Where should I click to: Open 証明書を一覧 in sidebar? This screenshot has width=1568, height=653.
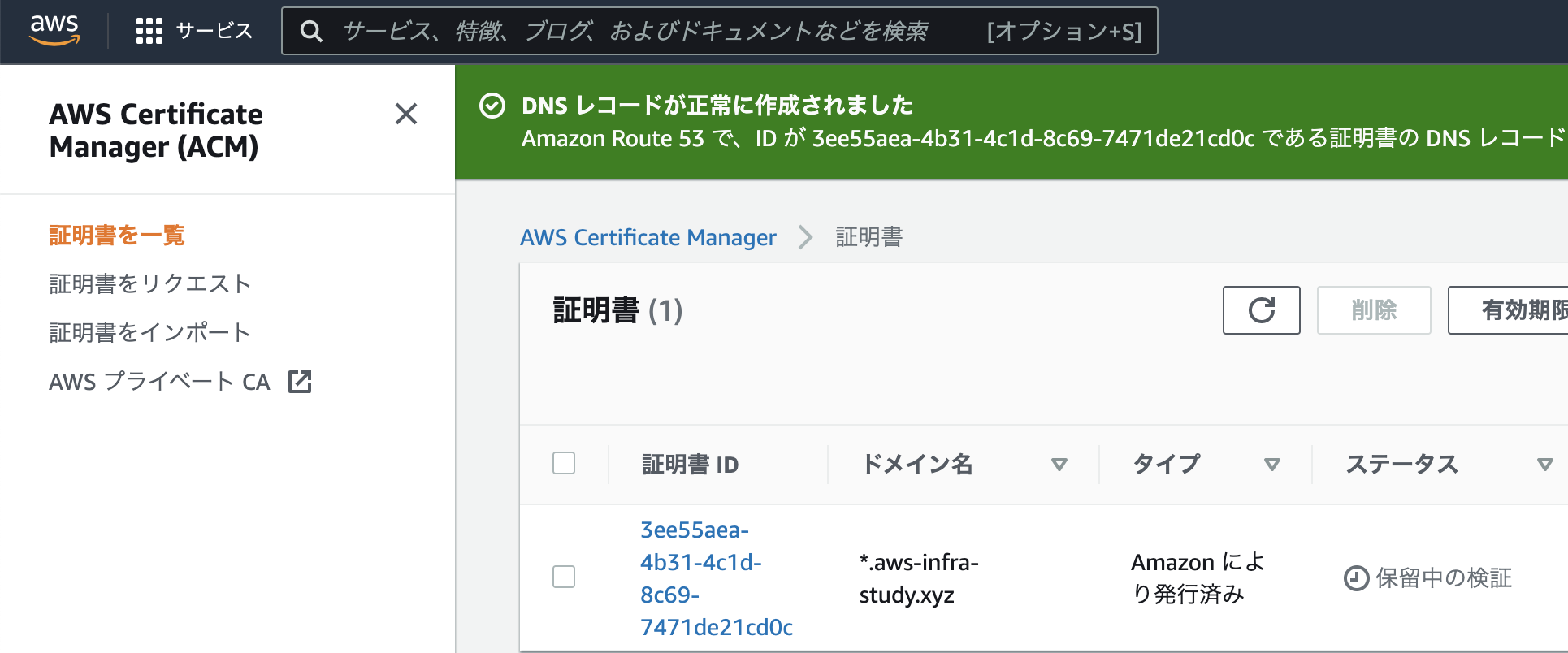117,235
